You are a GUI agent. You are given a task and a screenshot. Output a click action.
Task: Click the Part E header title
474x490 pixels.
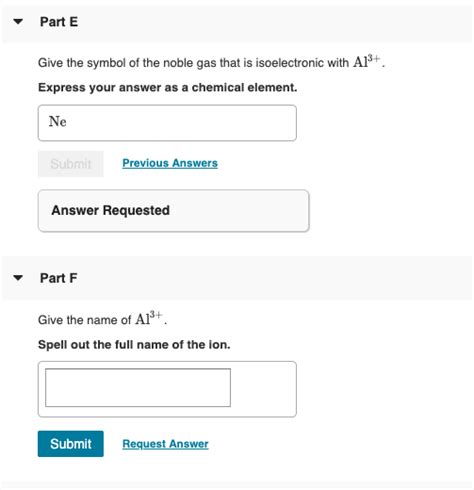tap(59, 22)
